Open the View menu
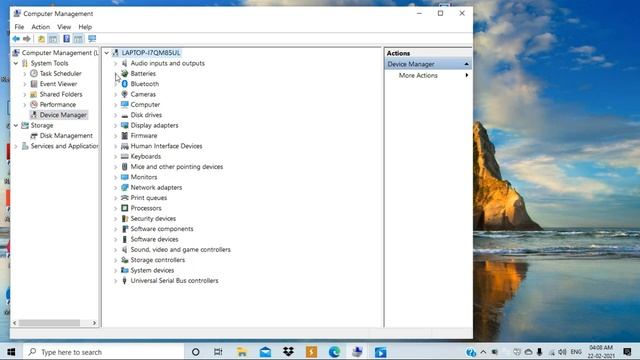 coord(64,27)
